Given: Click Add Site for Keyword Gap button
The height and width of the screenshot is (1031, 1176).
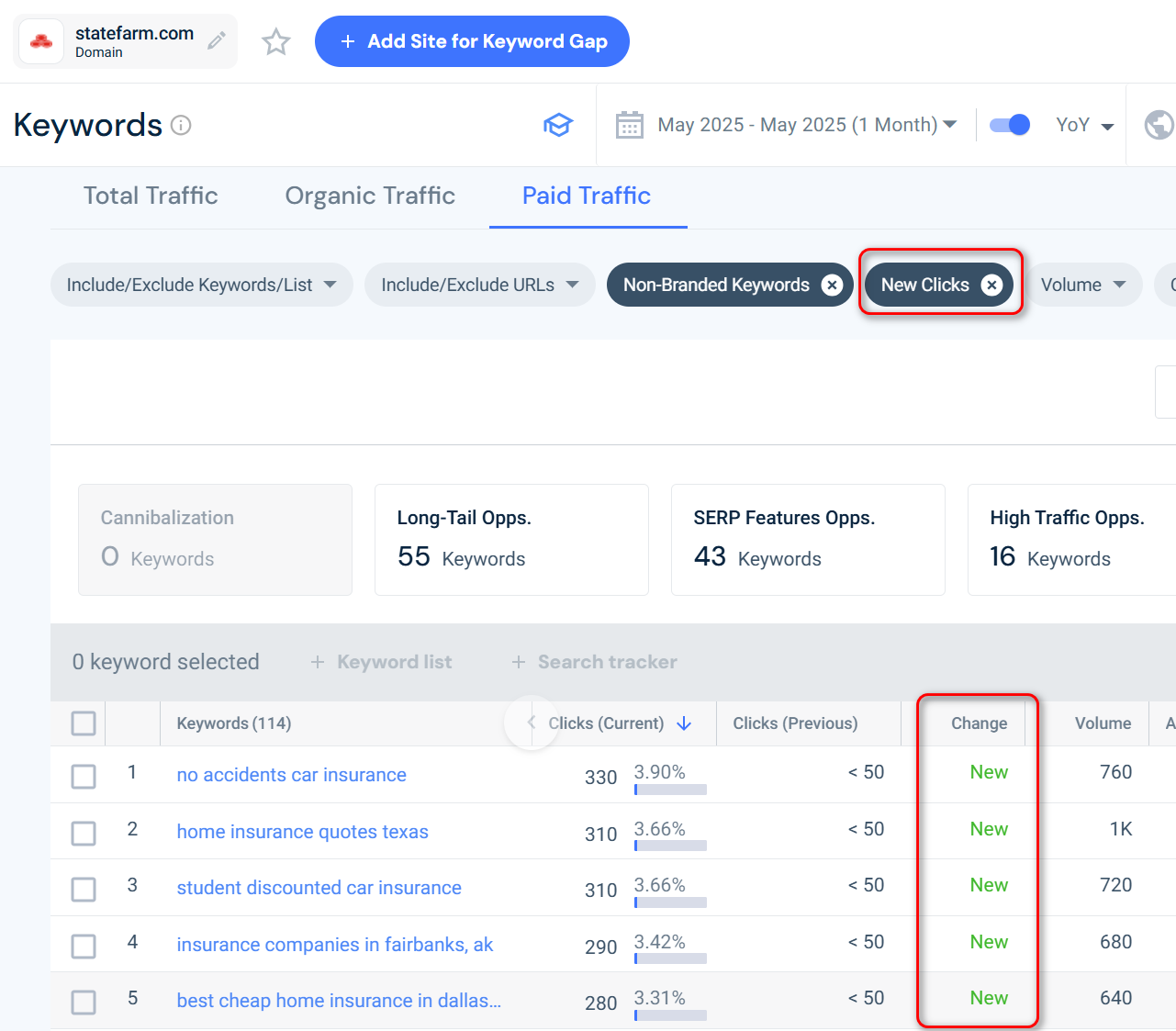Looking at the screenshot, I should tap(472, 41).
